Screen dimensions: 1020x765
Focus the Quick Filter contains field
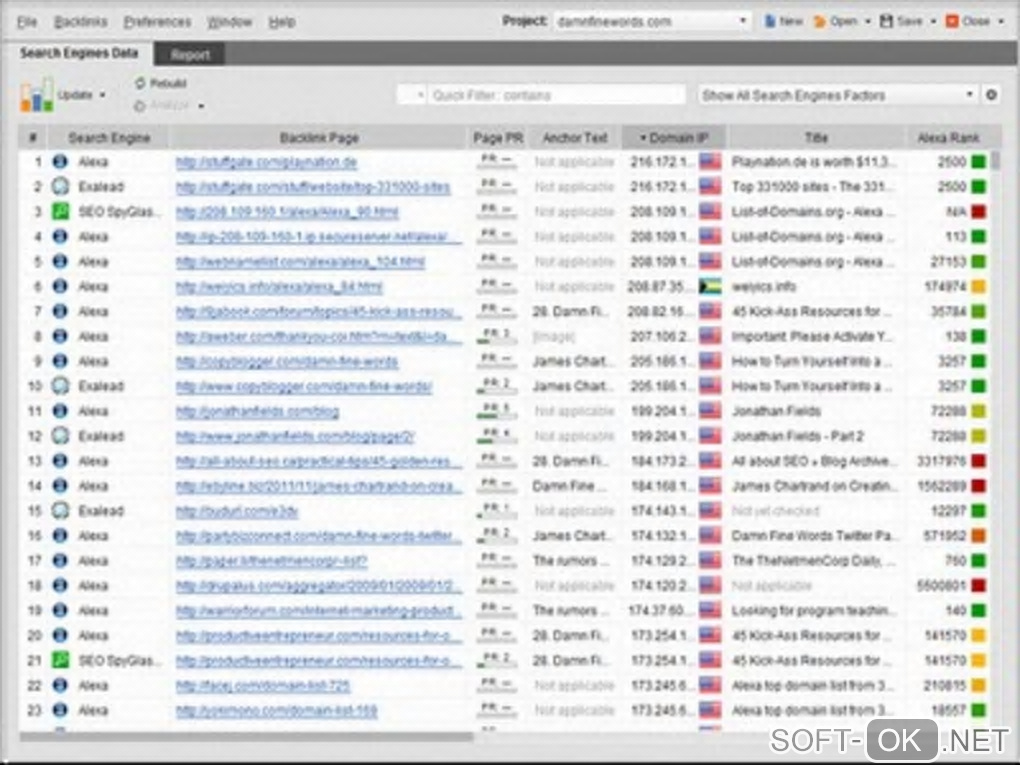(557, 95)
